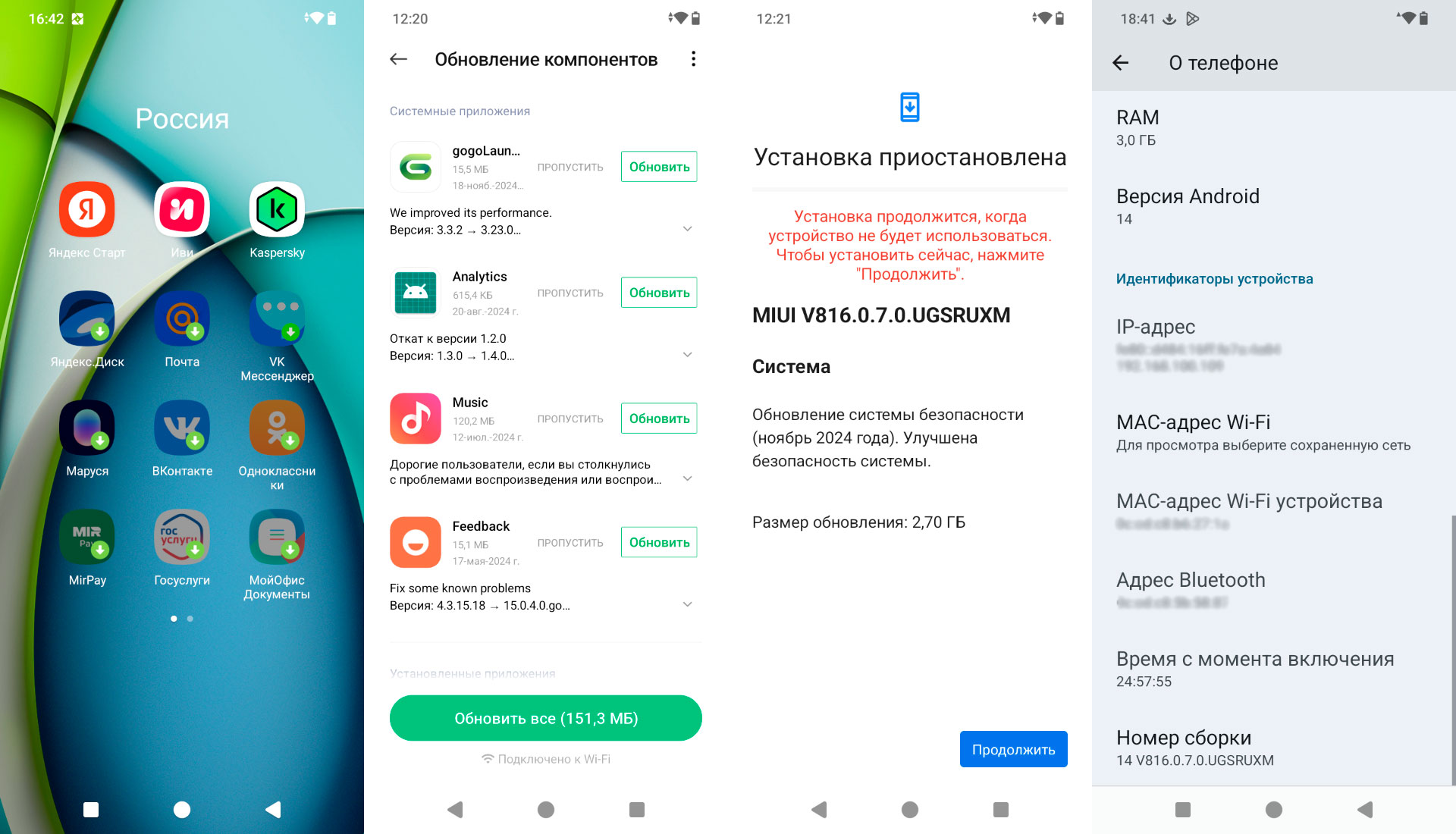Image resolution: width=1456 pixels, height=834 pixels.
Task: Skip Analytics update
Action: pyautogui.click(x=570, y=292)
